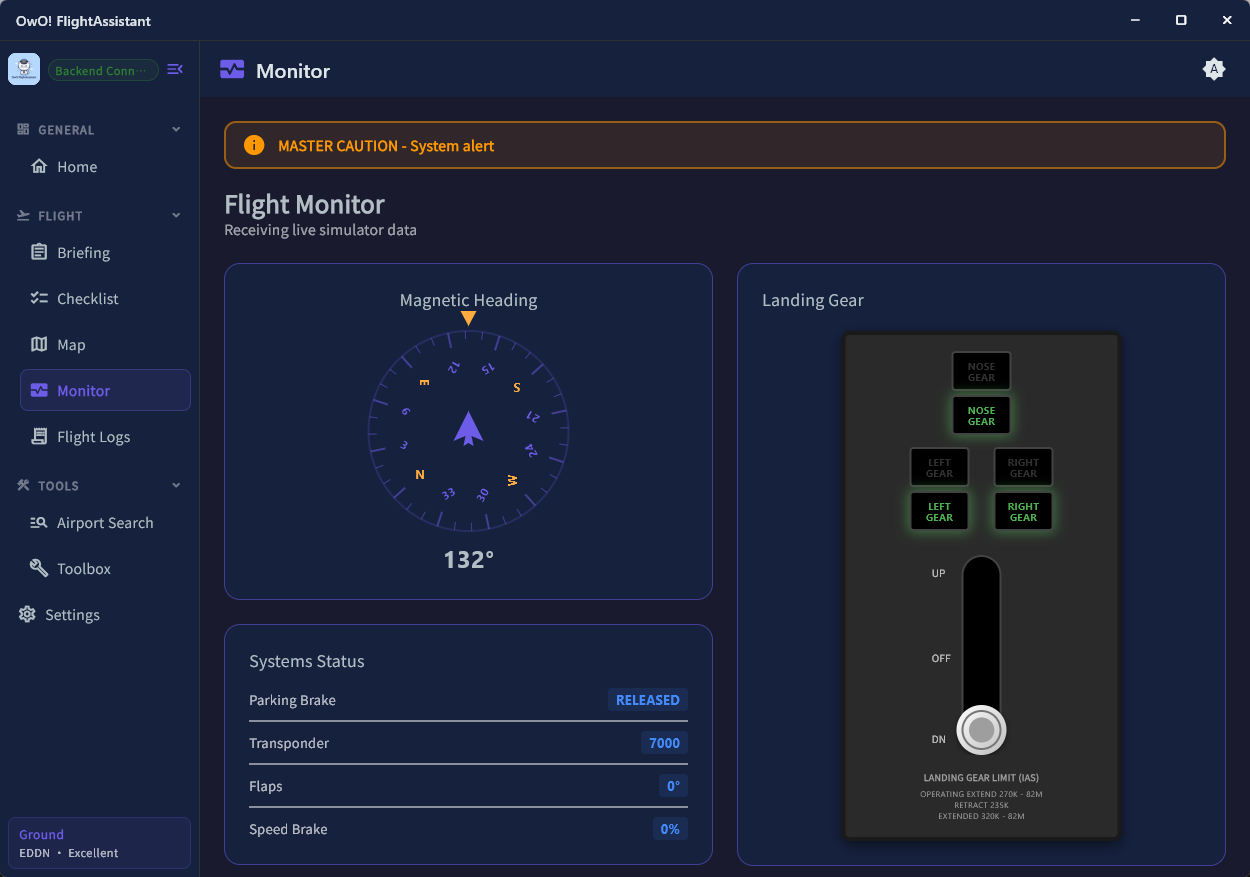Click the Monitor heartbeat icon in the header

[x=232, y=70]
